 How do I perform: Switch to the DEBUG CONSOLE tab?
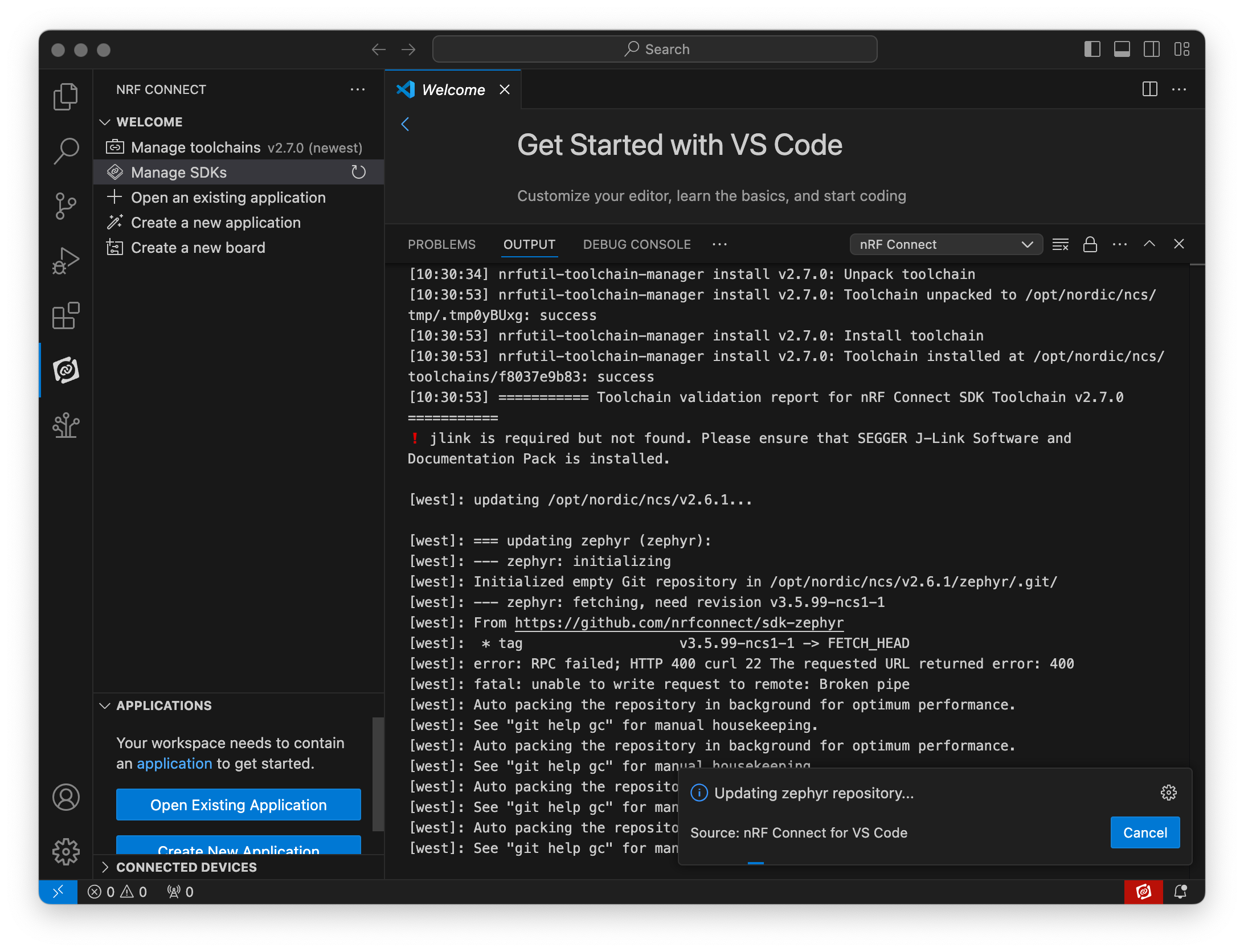pyautogui.click(x=637, y=244)
